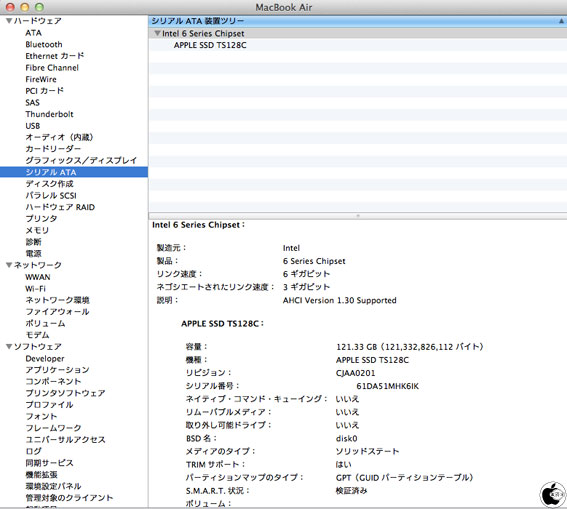Select モデム entry
Image resolution: width=567 pixels, height=509 pixels.
[x=37, y=335]
